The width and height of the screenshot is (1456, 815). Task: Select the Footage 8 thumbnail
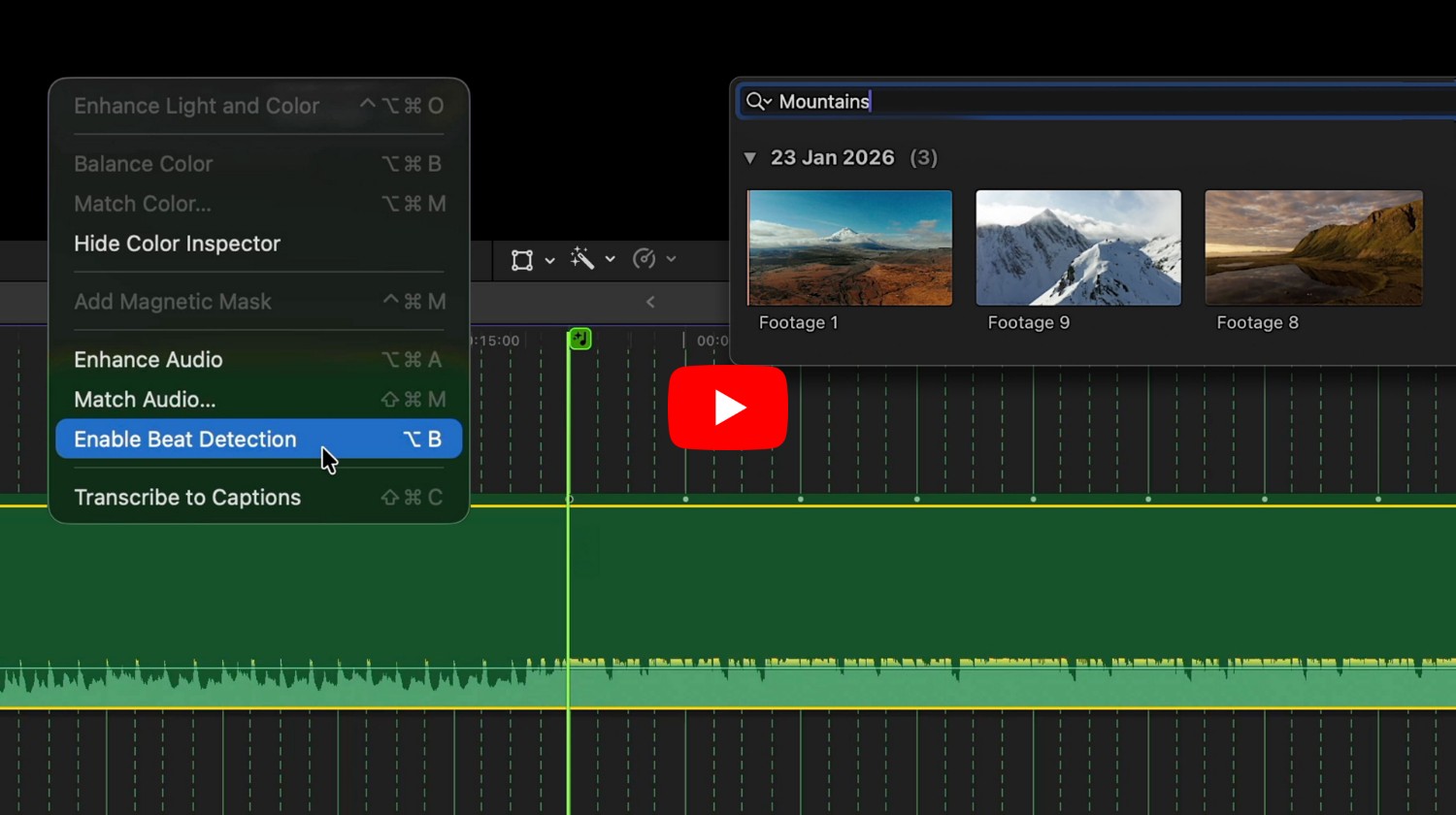pos(1313,248)
